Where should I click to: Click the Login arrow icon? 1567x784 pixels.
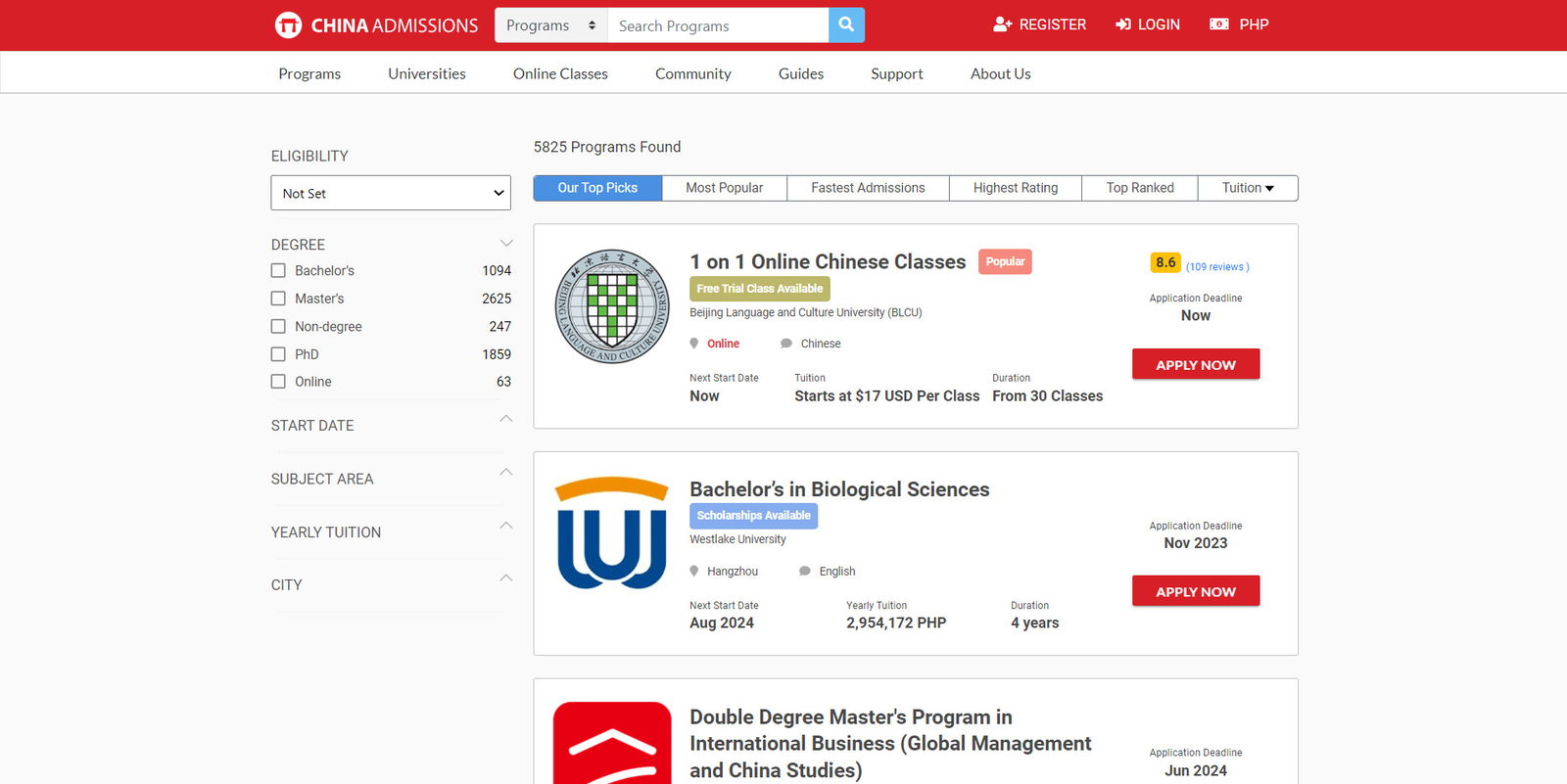pyautogui.click(x=1123, y=24)
